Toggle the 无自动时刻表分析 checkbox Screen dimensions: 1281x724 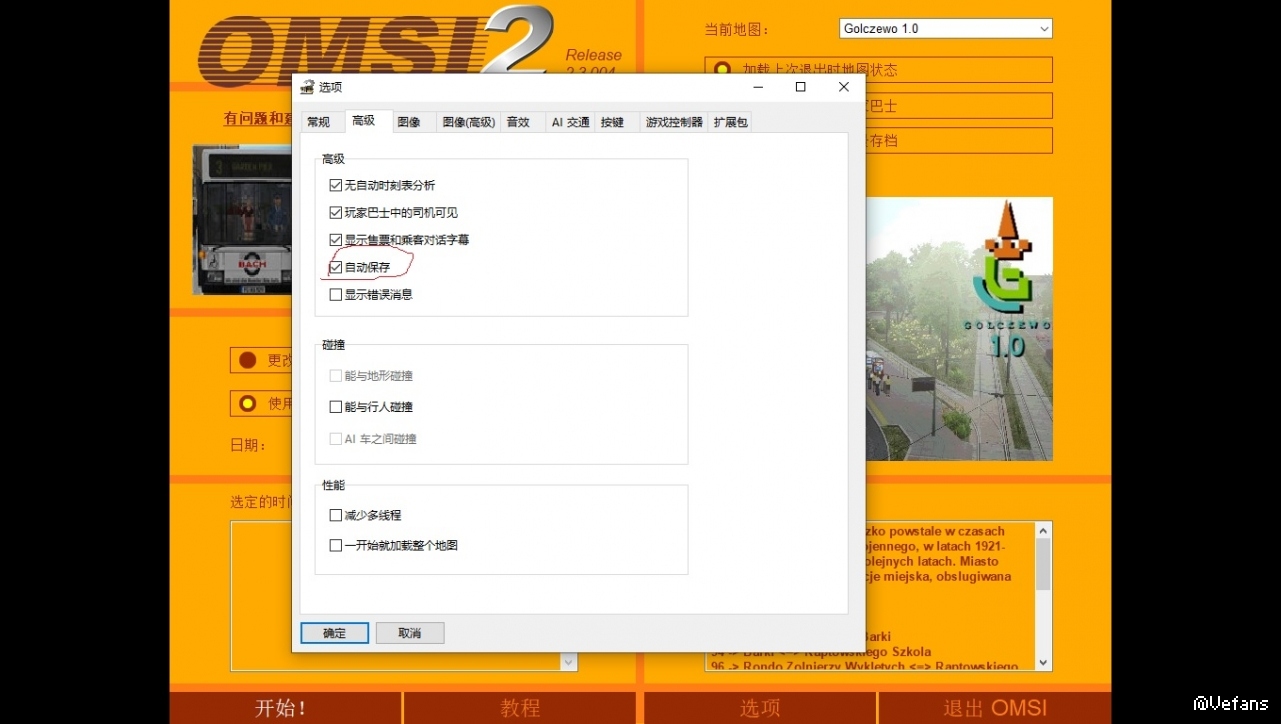pos(336,185)
